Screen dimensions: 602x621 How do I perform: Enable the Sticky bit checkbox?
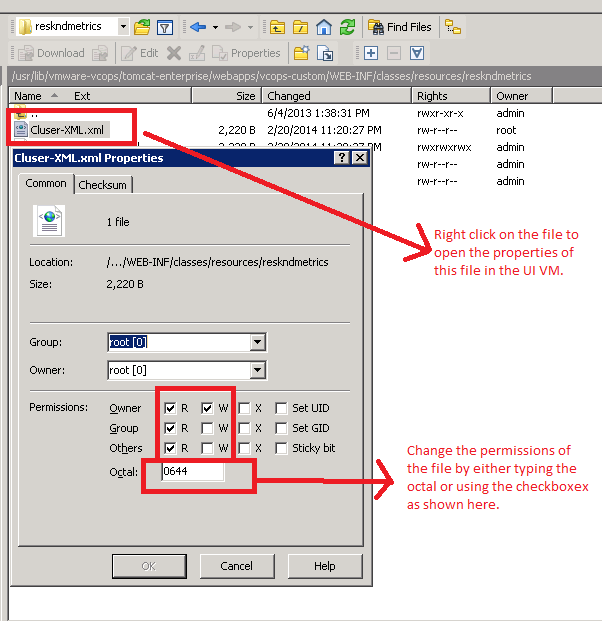[282, 448]
